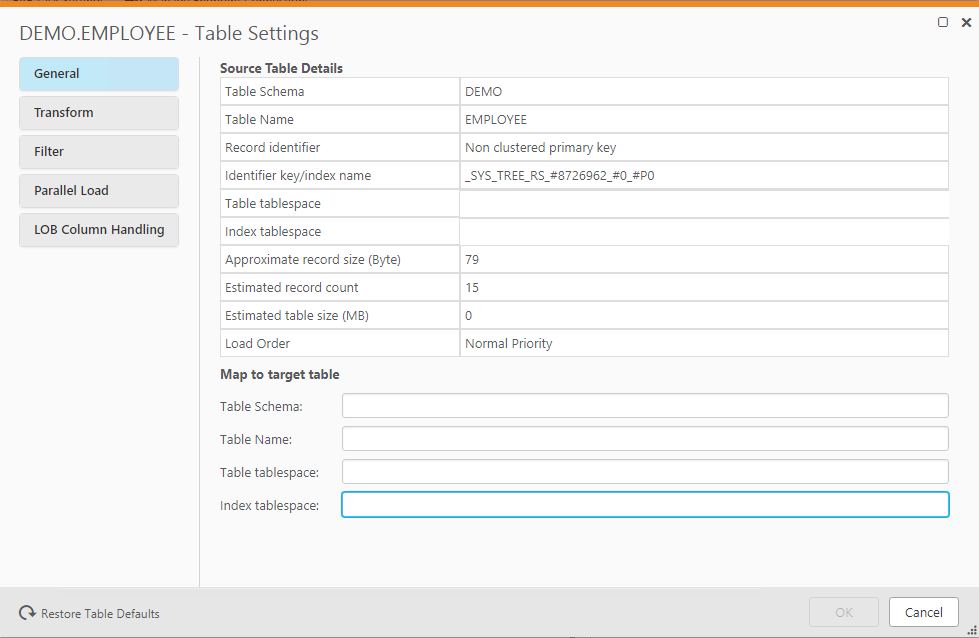
Task: Click the maximize icon on the dialog
Action: 942,22
